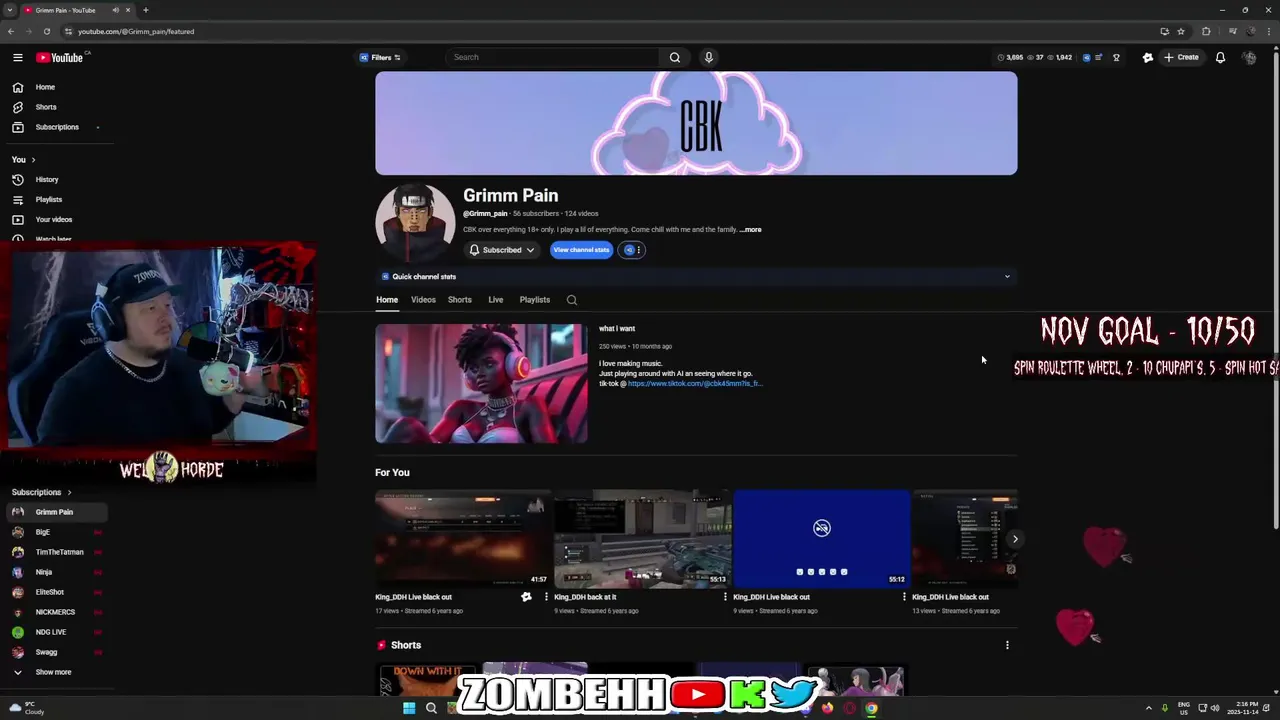Submit search with magnifier button
This screenshot has width=1280, height=720.
(x=675, y=57)
